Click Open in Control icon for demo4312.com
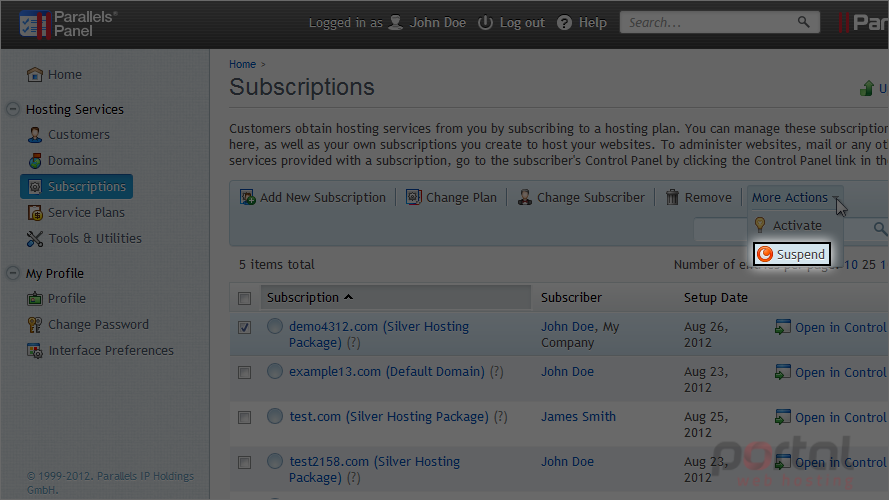The height and width of the screenshot is (500, 889). 782,327
